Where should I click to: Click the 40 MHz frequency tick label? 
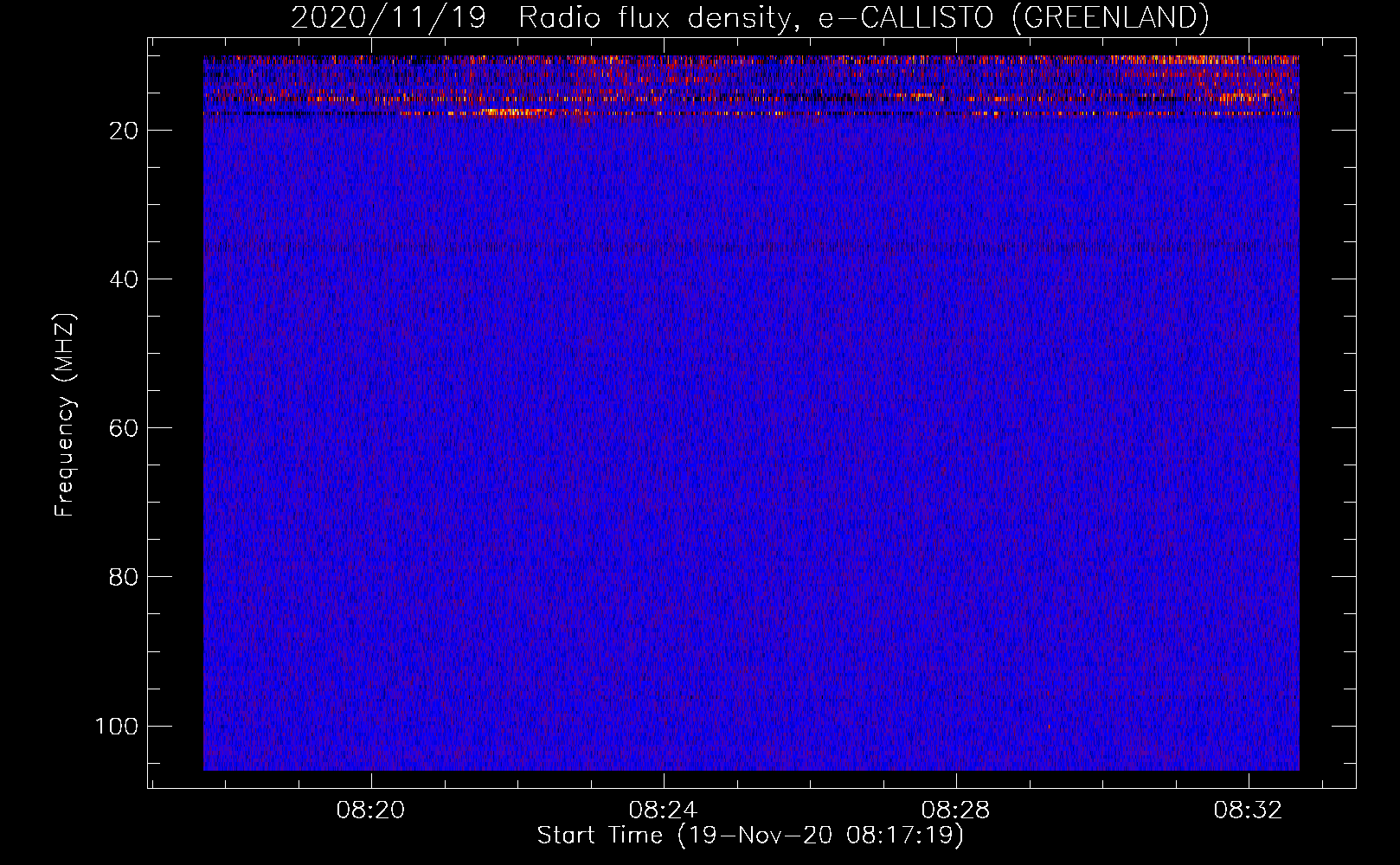click(124, 279)
